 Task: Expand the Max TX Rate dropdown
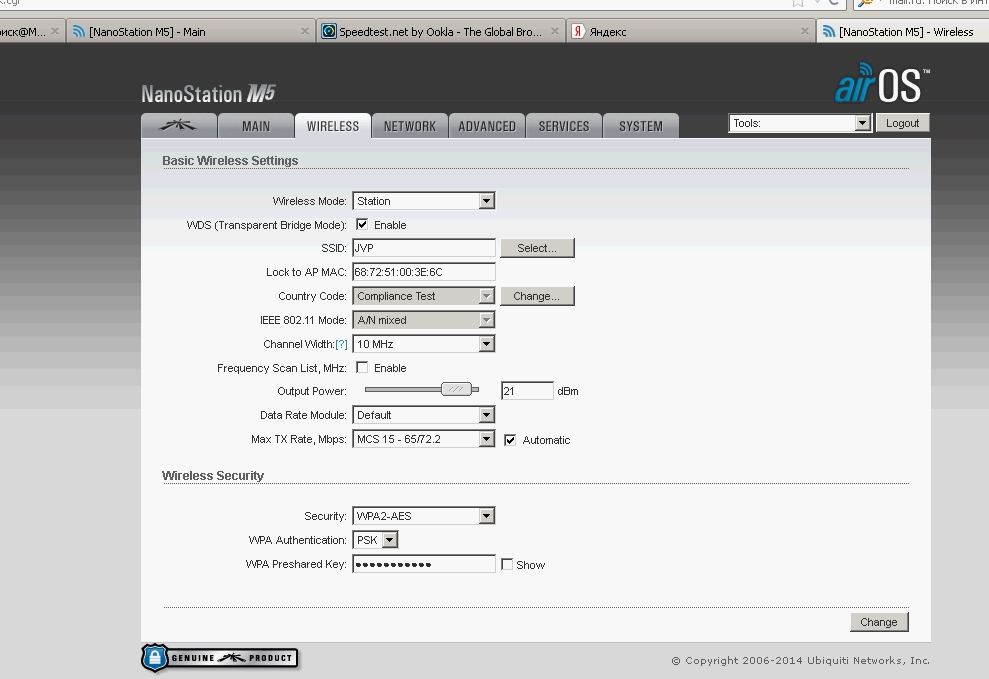(423, 439)
